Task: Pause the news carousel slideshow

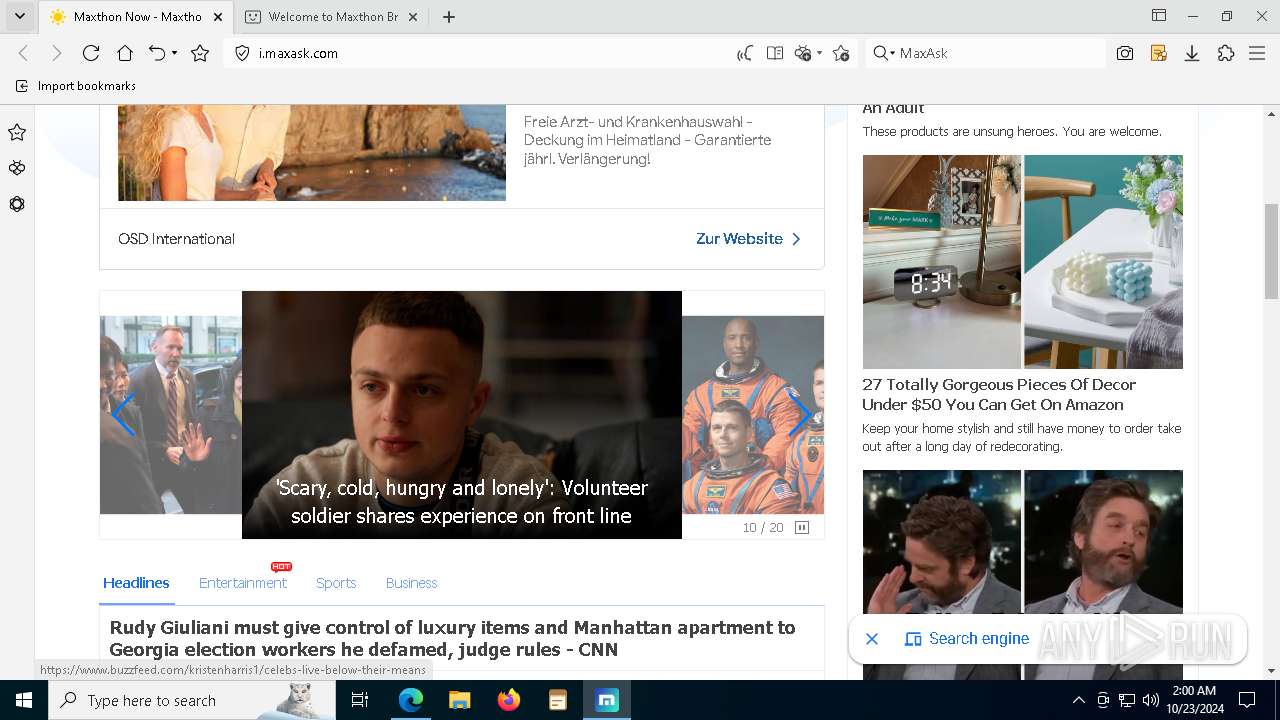Action: tap(802, 527)
